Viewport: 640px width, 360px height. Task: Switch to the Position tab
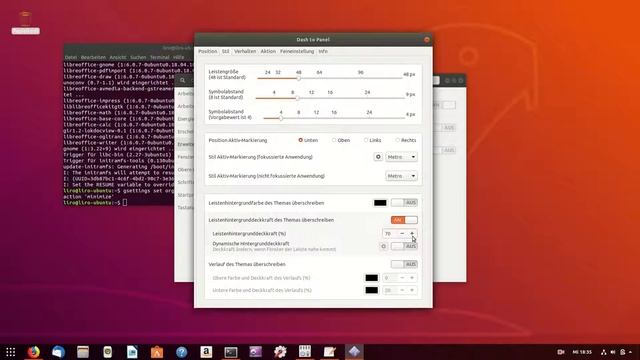coord(207,51)
